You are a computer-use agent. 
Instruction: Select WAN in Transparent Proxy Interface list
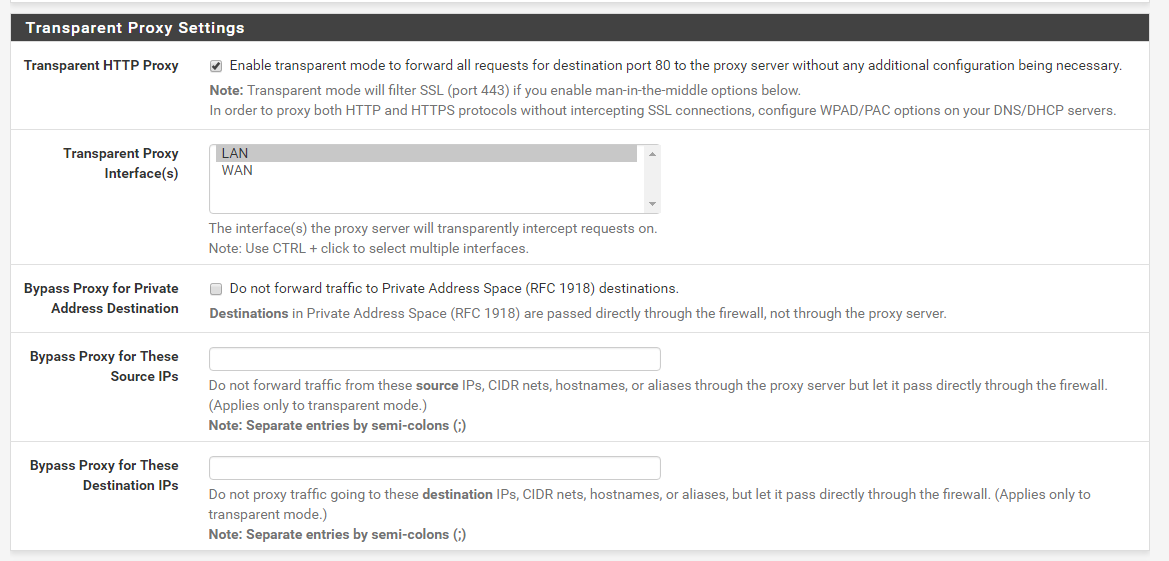(426, 170)
